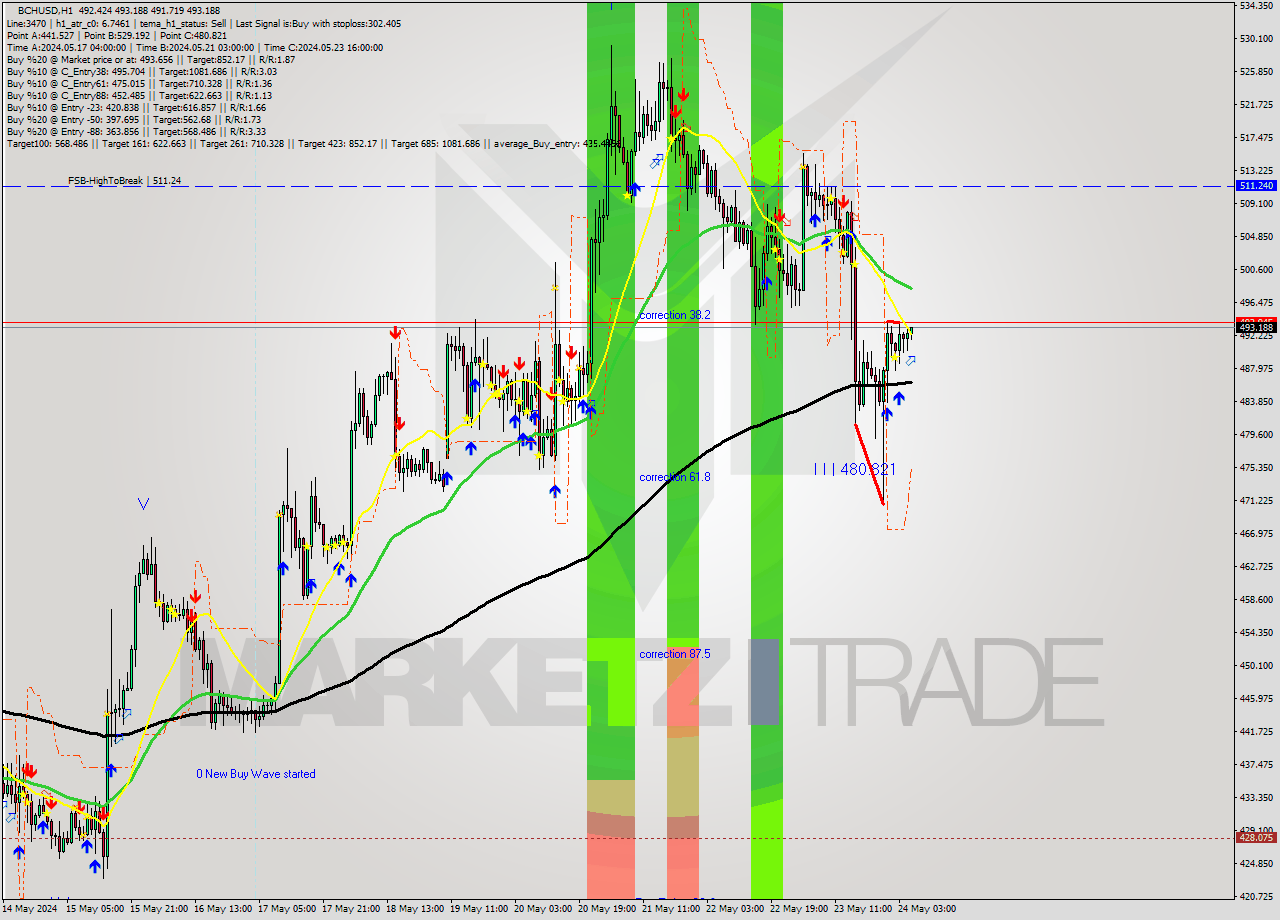The width and height of the screenshot is (1280, 920).
Task: Click the 'Buy %10 @ C_Entry38: 495.704' line
Action: point(141,71)
